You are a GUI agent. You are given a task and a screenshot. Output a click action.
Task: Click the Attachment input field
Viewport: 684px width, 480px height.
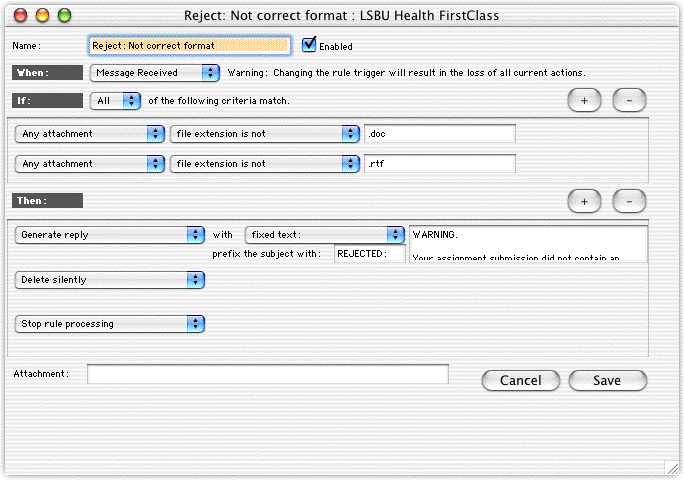[x=267, y=374]
